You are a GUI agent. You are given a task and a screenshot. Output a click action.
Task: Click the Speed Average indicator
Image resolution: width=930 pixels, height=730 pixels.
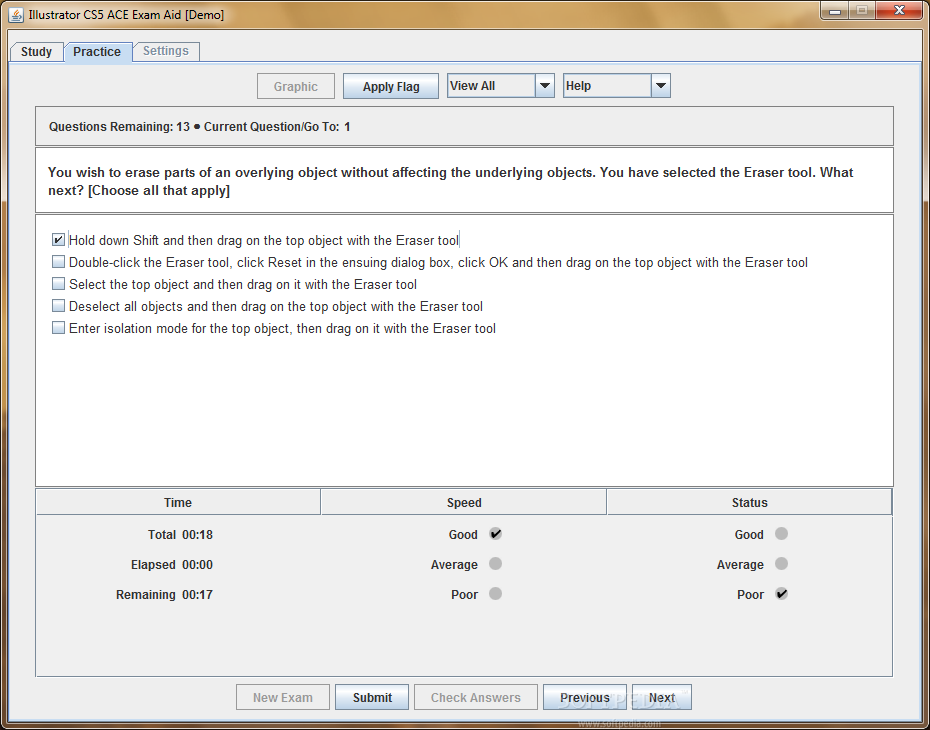coord(495,563)
